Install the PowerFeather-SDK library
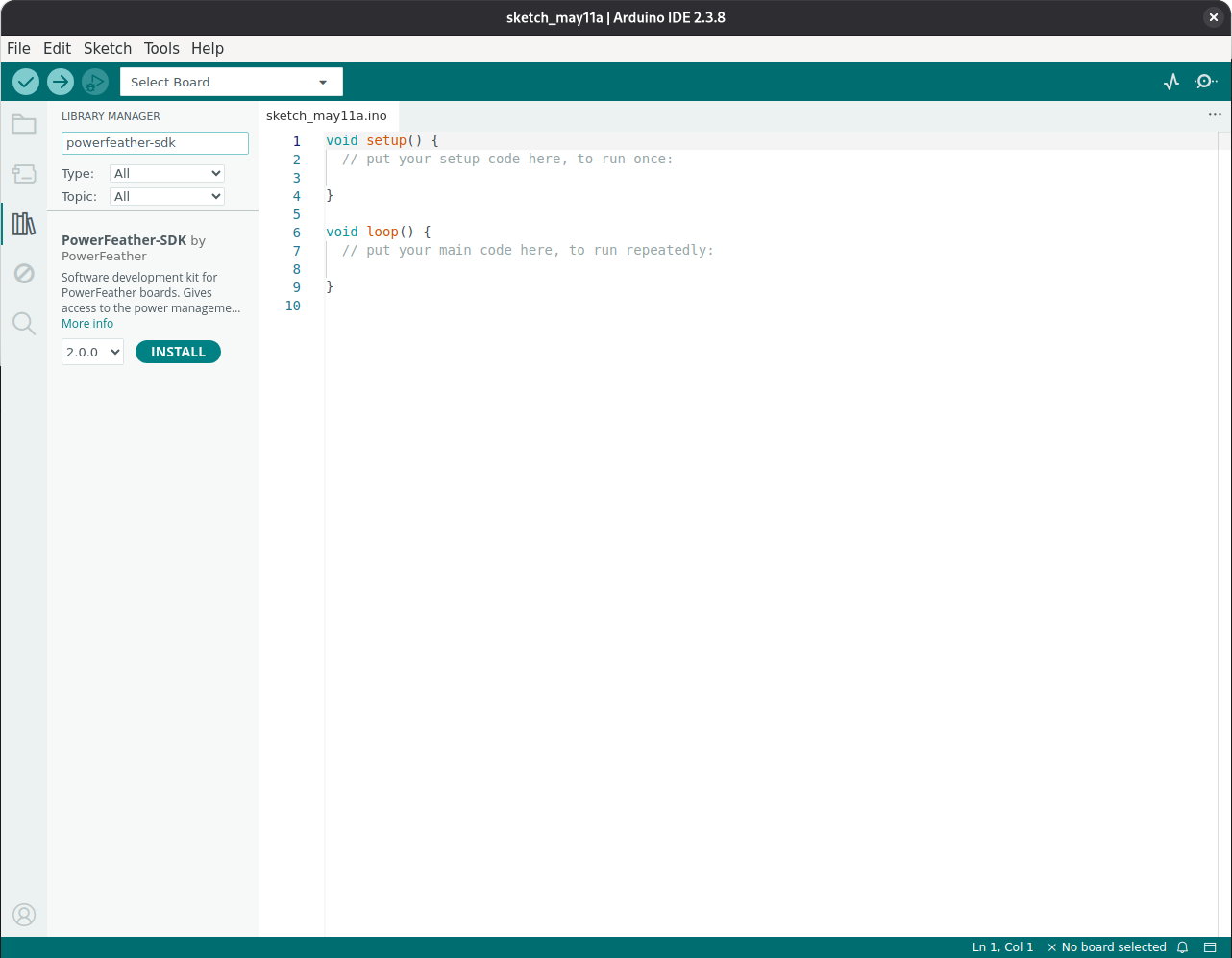Screen dimensions: 1232x958 (x=178, y=352)
